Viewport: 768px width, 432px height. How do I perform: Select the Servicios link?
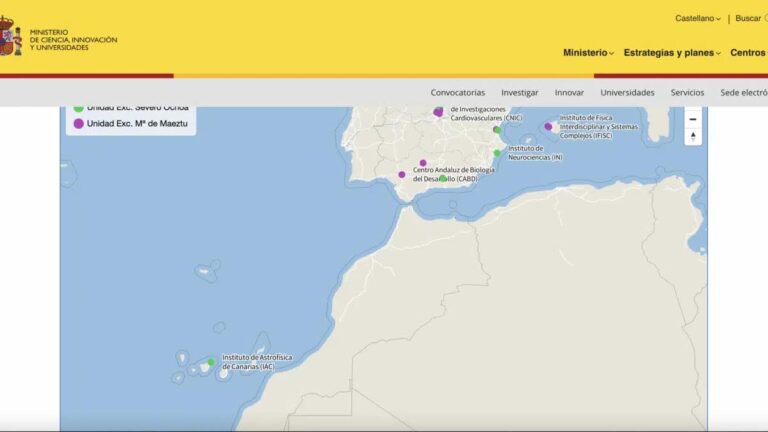click(x=687, y=92)
